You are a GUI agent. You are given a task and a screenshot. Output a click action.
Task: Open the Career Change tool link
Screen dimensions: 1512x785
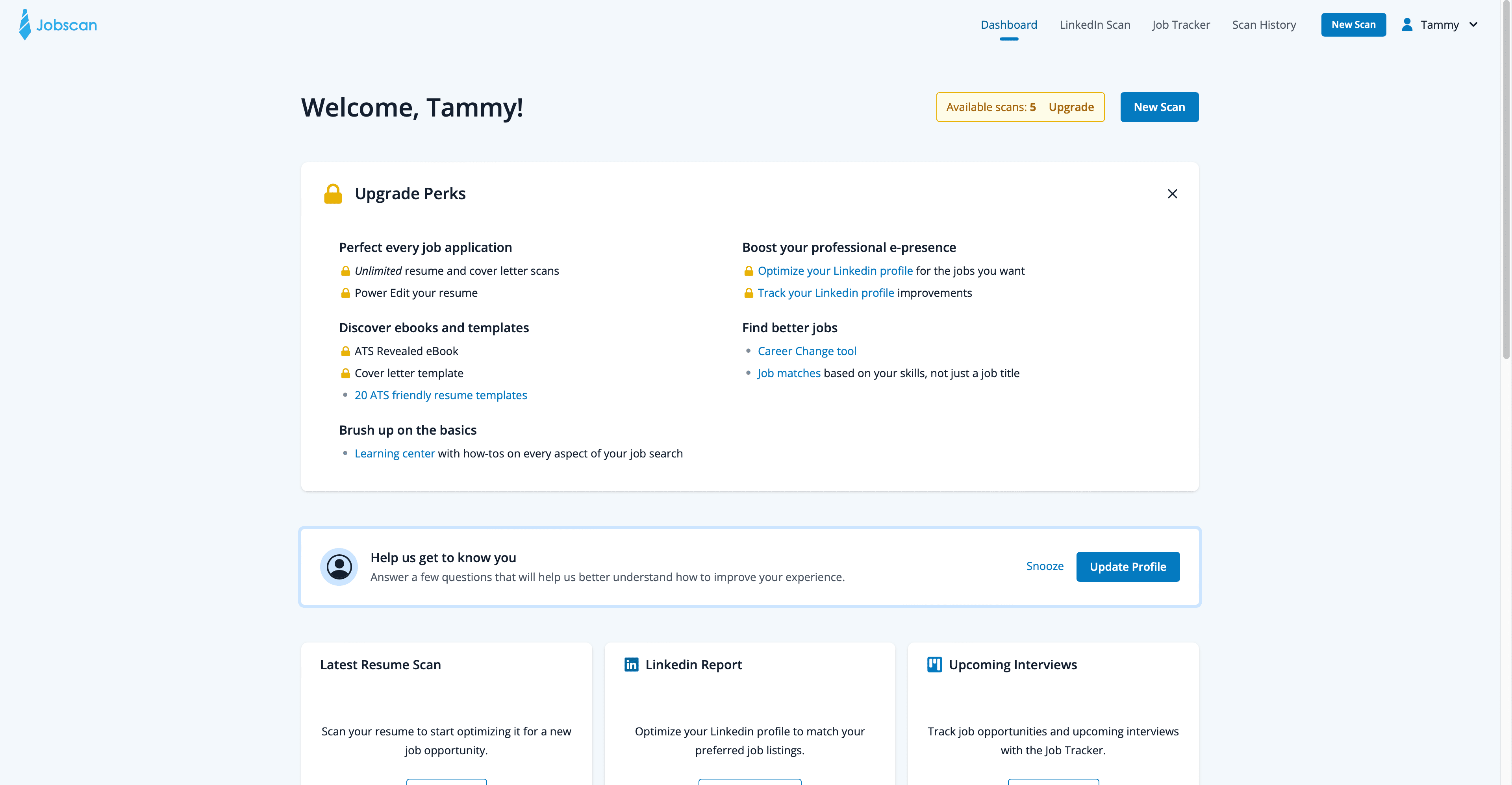pyautogui.click(x=806, y=352)
